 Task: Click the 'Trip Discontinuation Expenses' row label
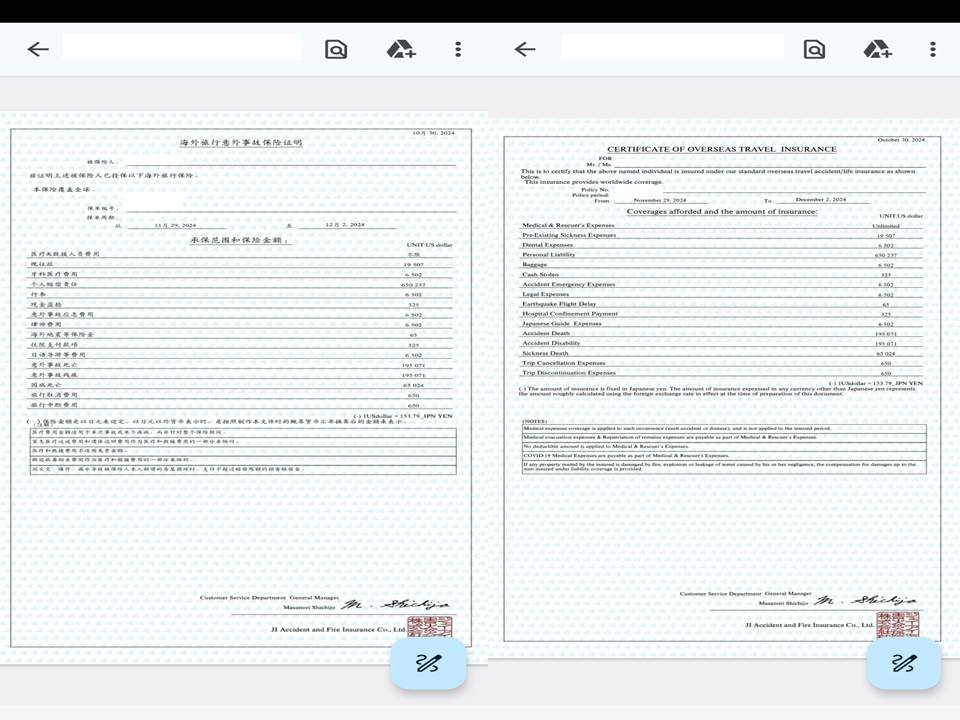(569, 372)
